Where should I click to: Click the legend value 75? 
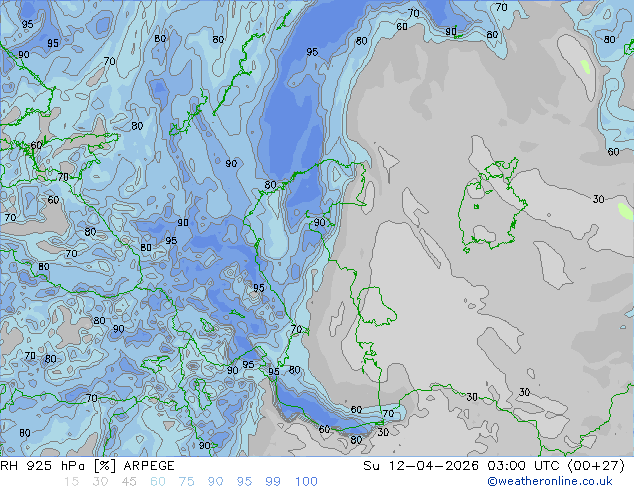point(187,482)
